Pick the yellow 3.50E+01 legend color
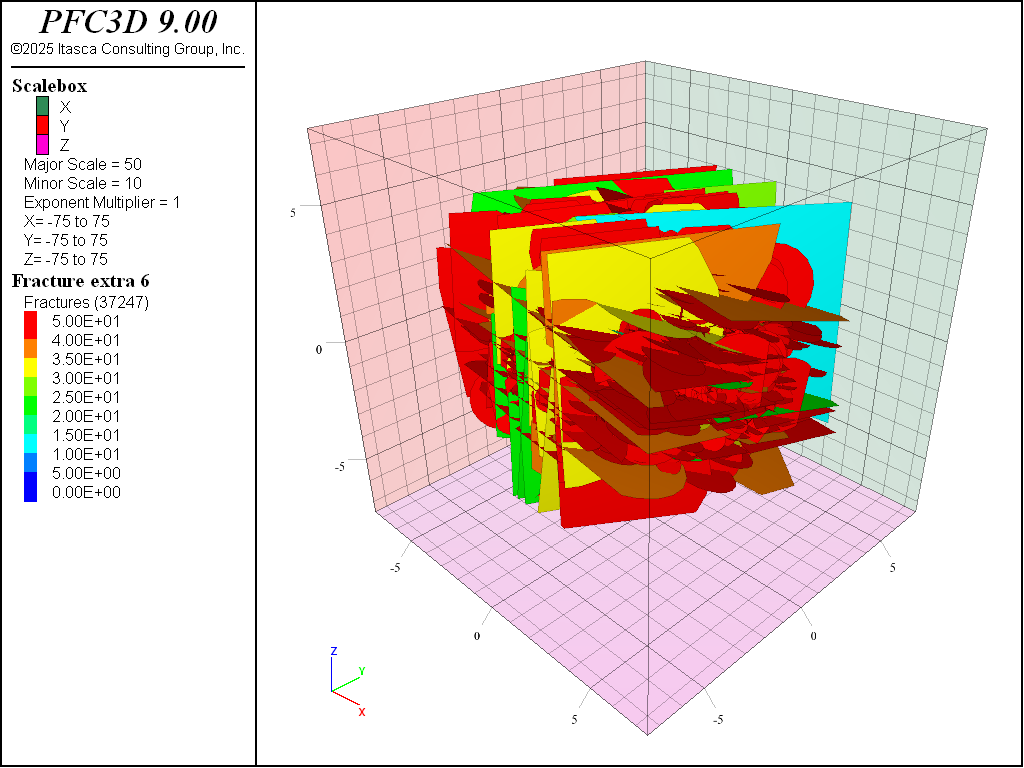Screen dimensions: 1024x768 click(30, 359)
